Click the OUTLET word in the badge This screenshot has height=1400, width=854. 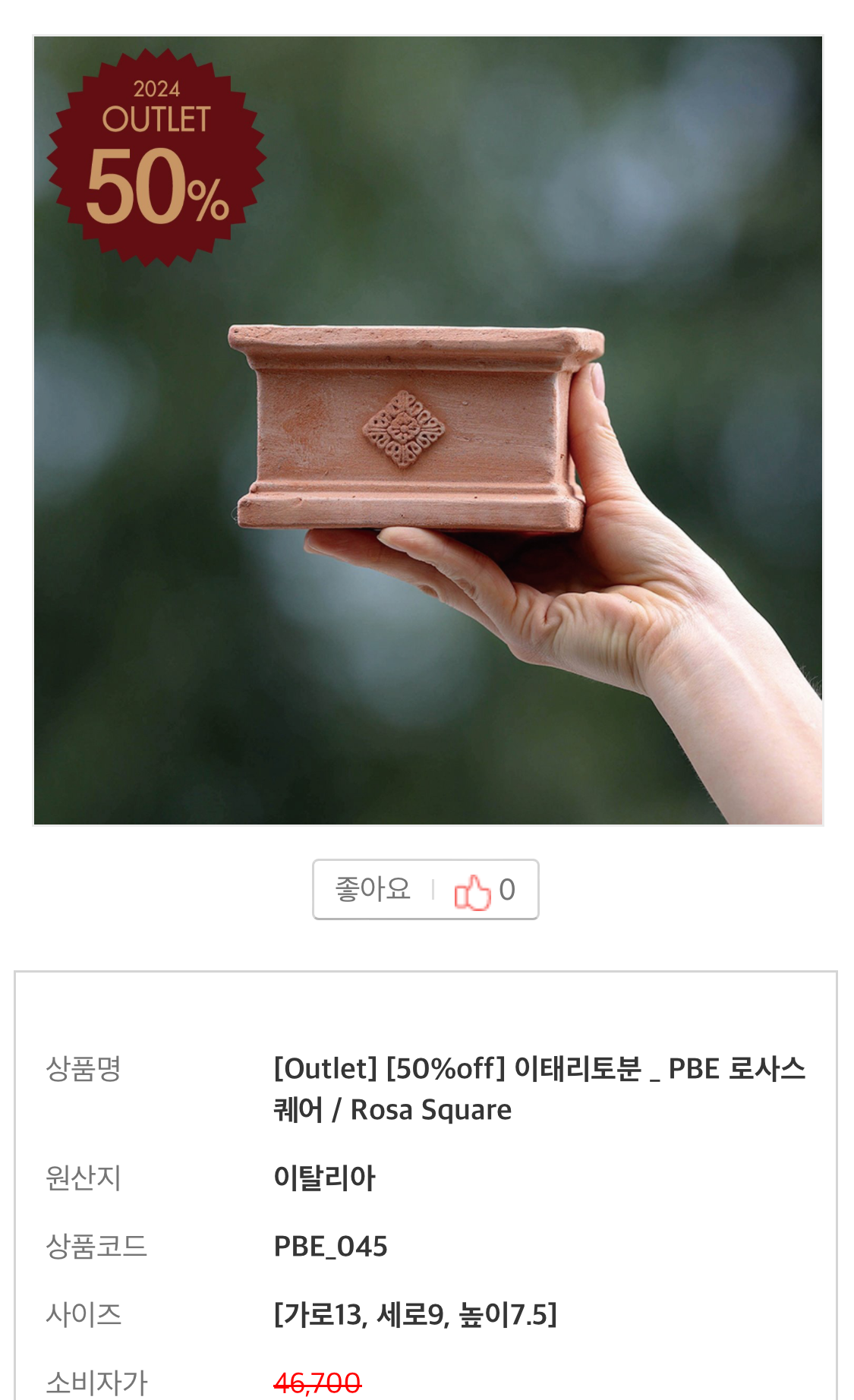coord(156,119)
